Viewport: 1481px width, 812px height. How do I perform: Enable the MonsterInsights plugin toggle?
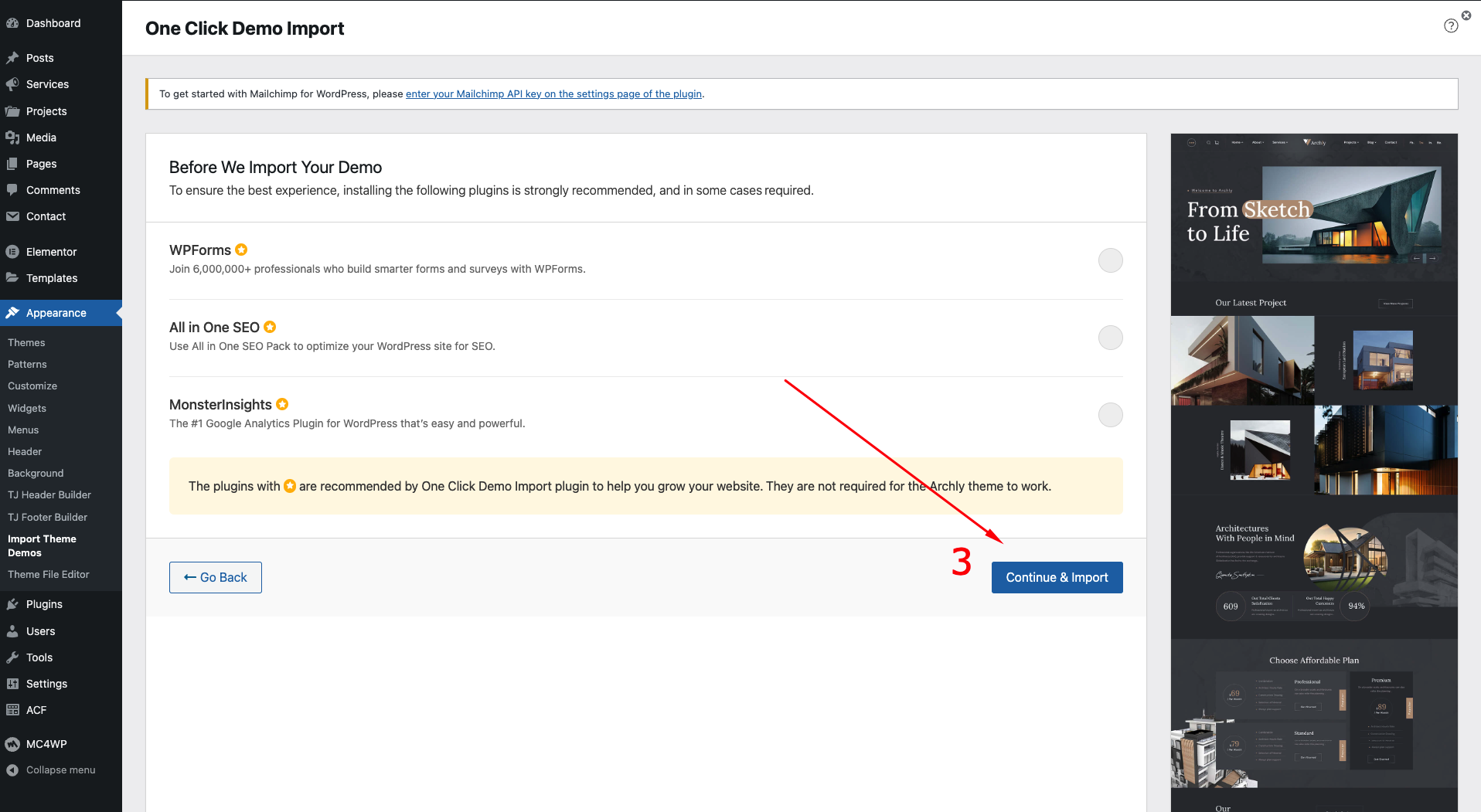point(1110,415)
